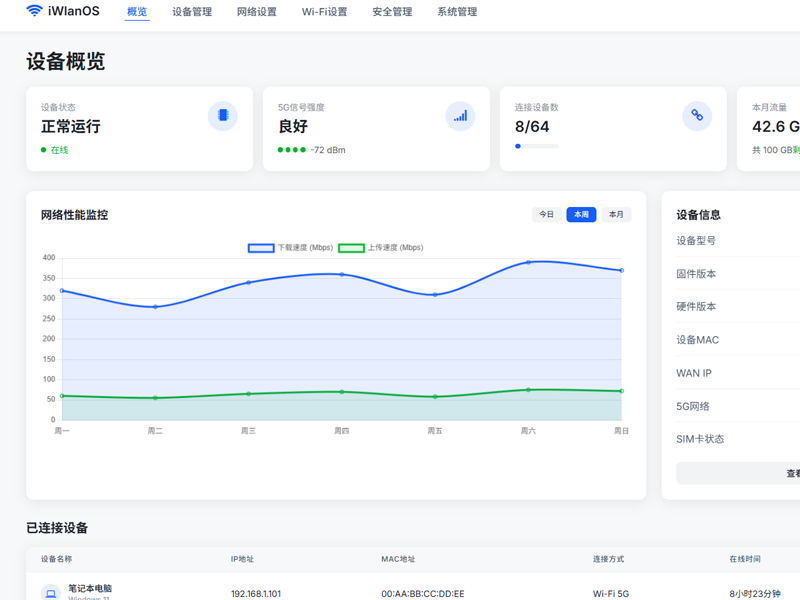Click the green upload legend swatch

tap(351, 248)
